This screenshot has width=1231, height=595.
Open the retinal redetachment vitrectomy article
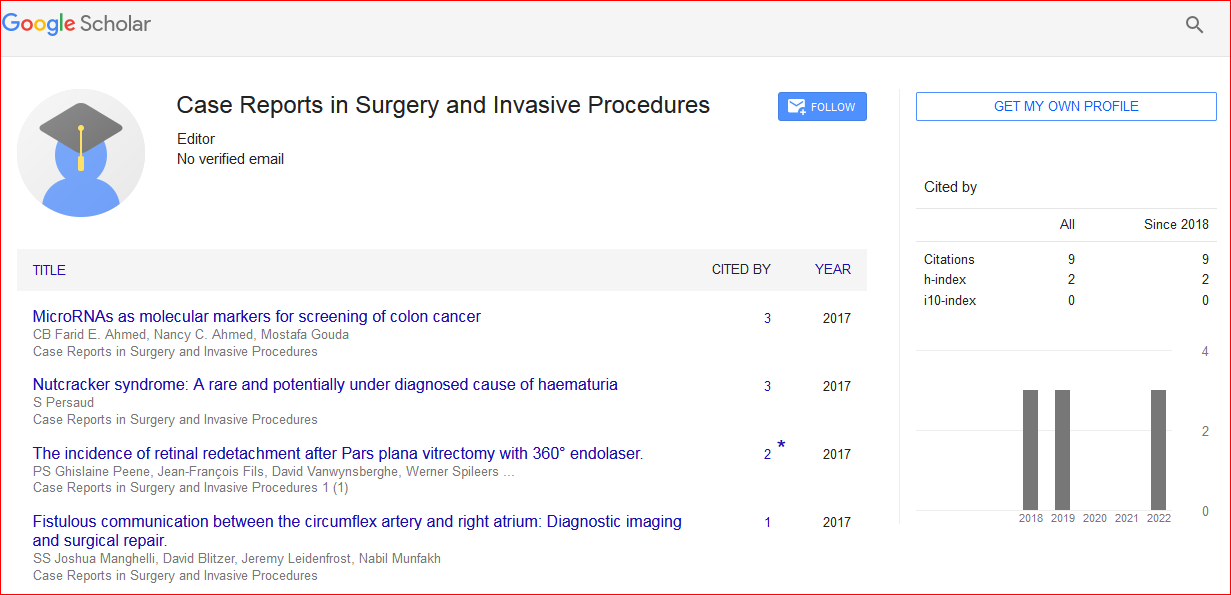337,453
